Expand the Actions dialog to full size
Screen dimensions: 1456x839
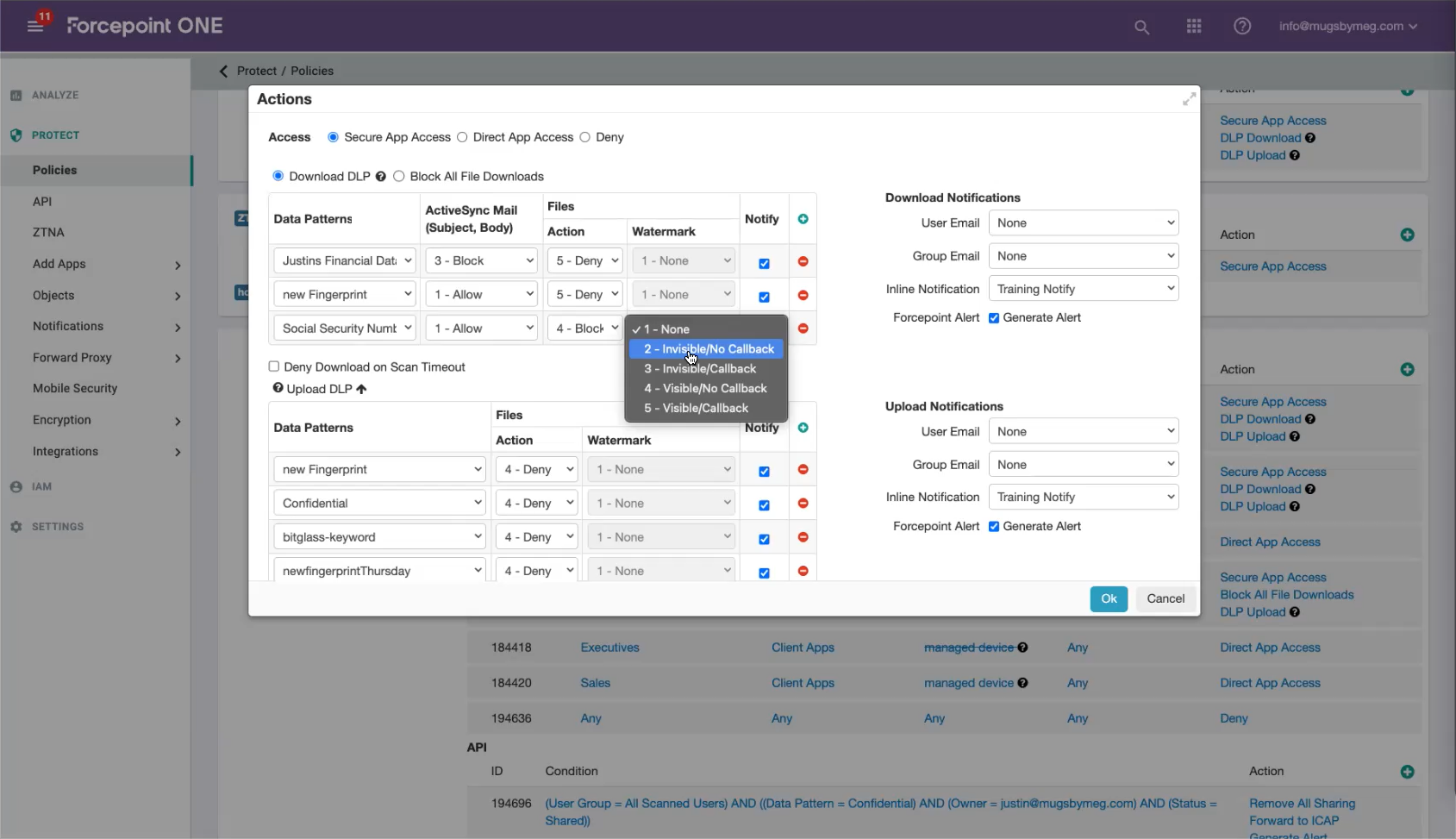pos(1189,100)
